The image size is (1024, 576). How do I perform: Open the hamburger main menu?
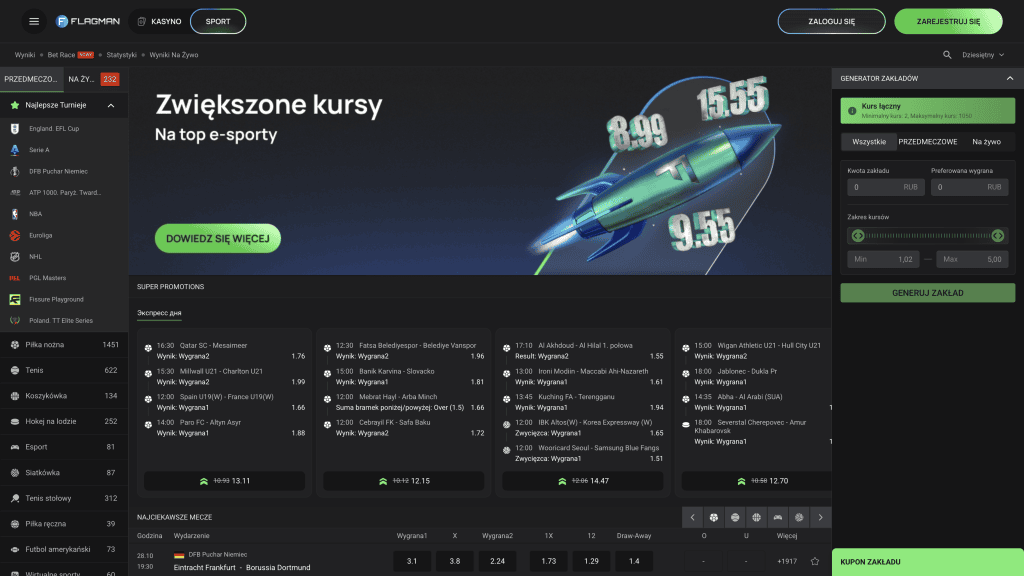[34, 21]
